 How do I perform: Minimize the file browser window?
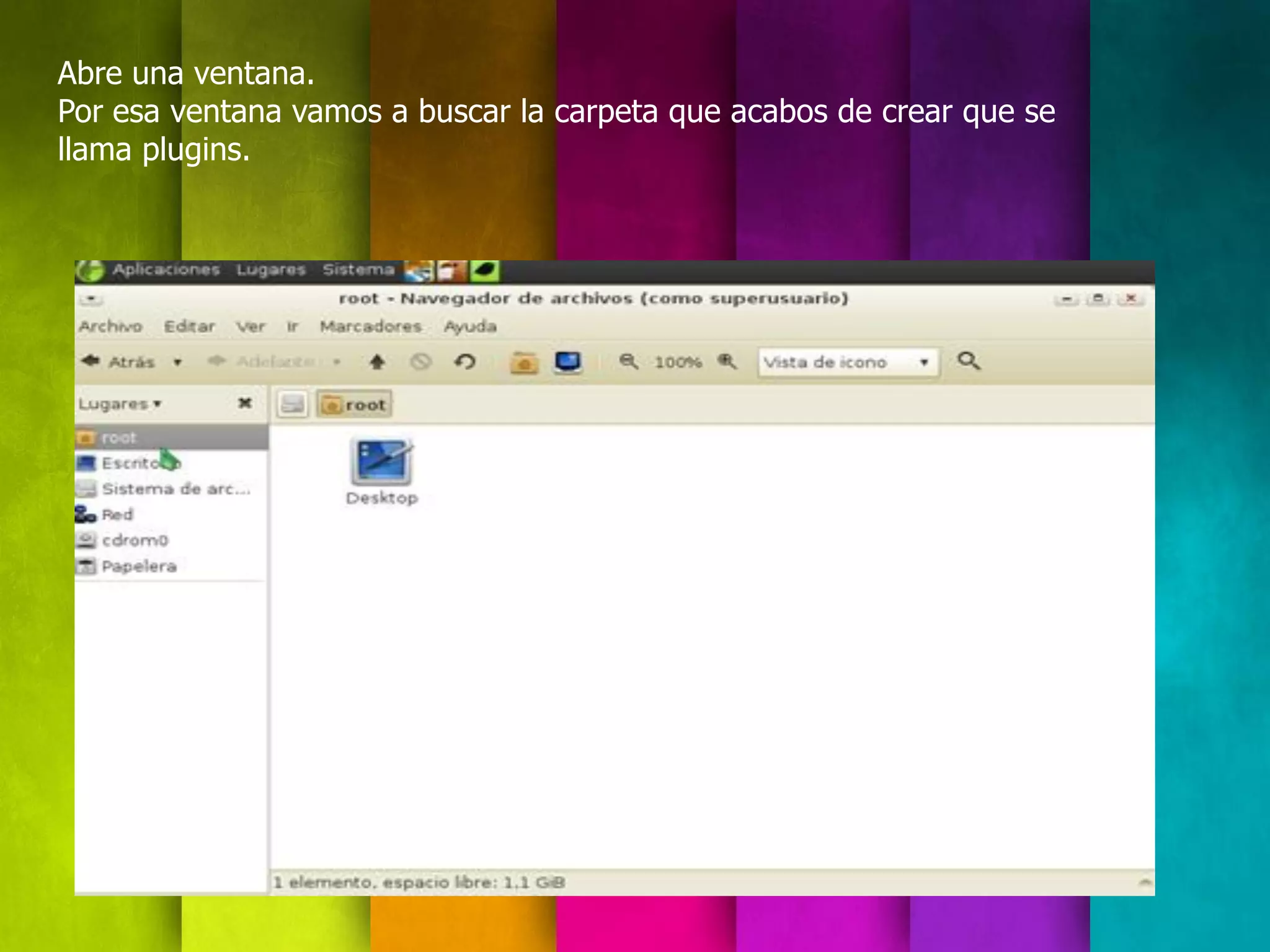click(x=1067, y=299)
